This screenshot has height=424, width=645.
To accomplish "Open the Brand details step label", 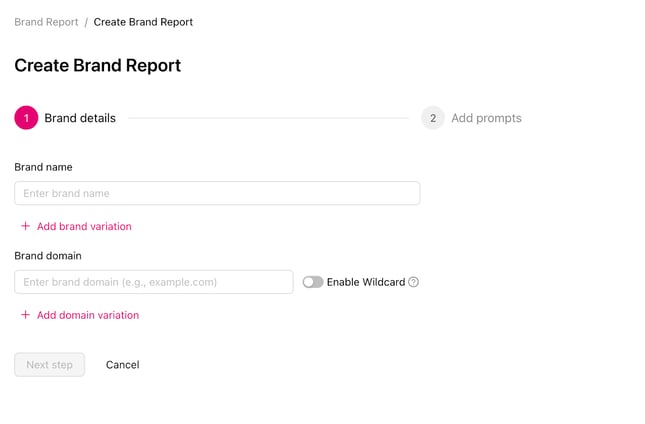I will coord(80,118).
